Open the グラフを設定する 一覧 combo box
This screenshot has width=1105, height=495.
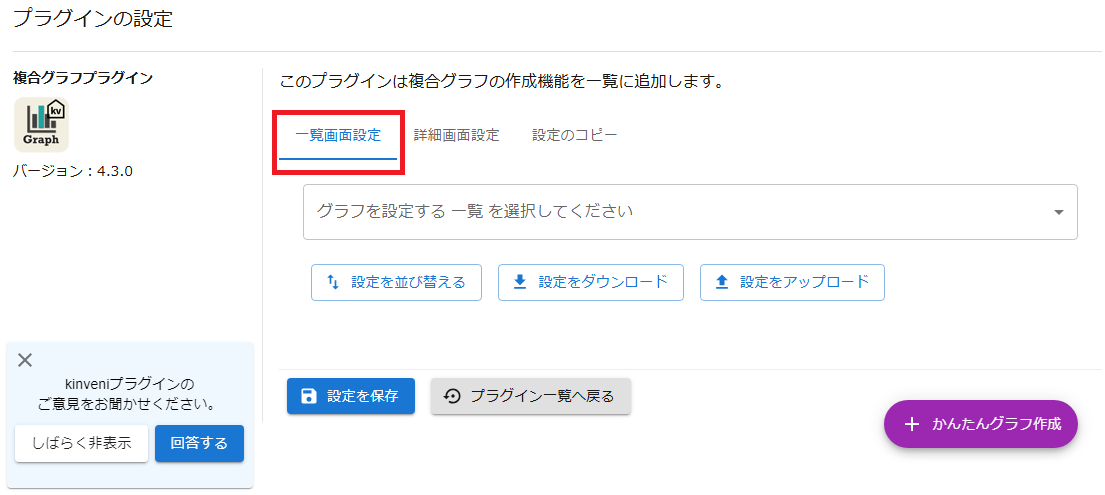tap(690, 212)
